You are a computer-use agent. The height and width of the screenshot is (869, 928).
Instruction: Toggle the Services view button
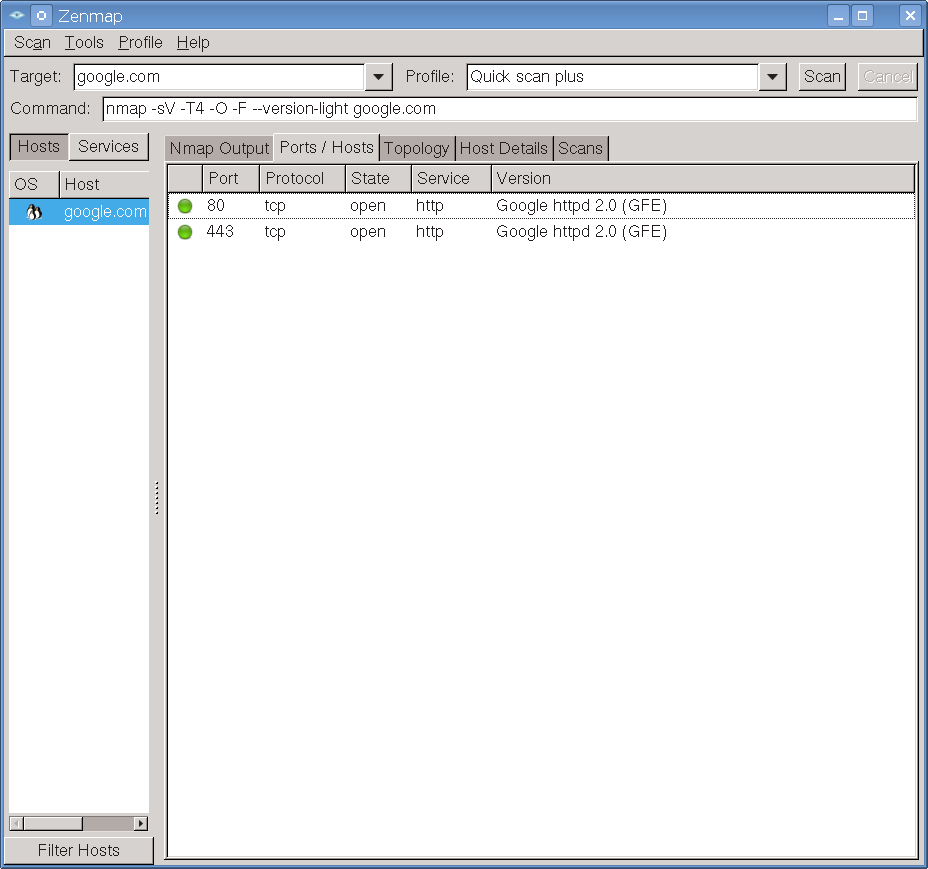(x=108, y=147)
